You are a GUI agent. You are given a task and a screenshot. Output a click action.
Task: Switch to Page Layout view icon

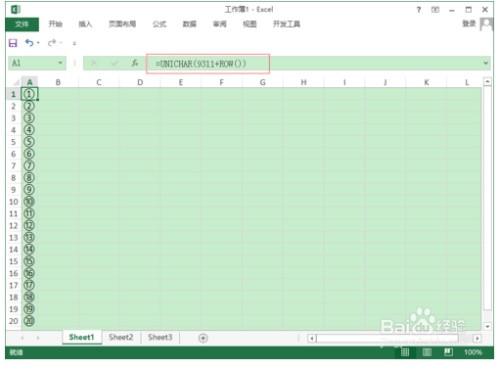pyautogui.click(x=427, y=352)
